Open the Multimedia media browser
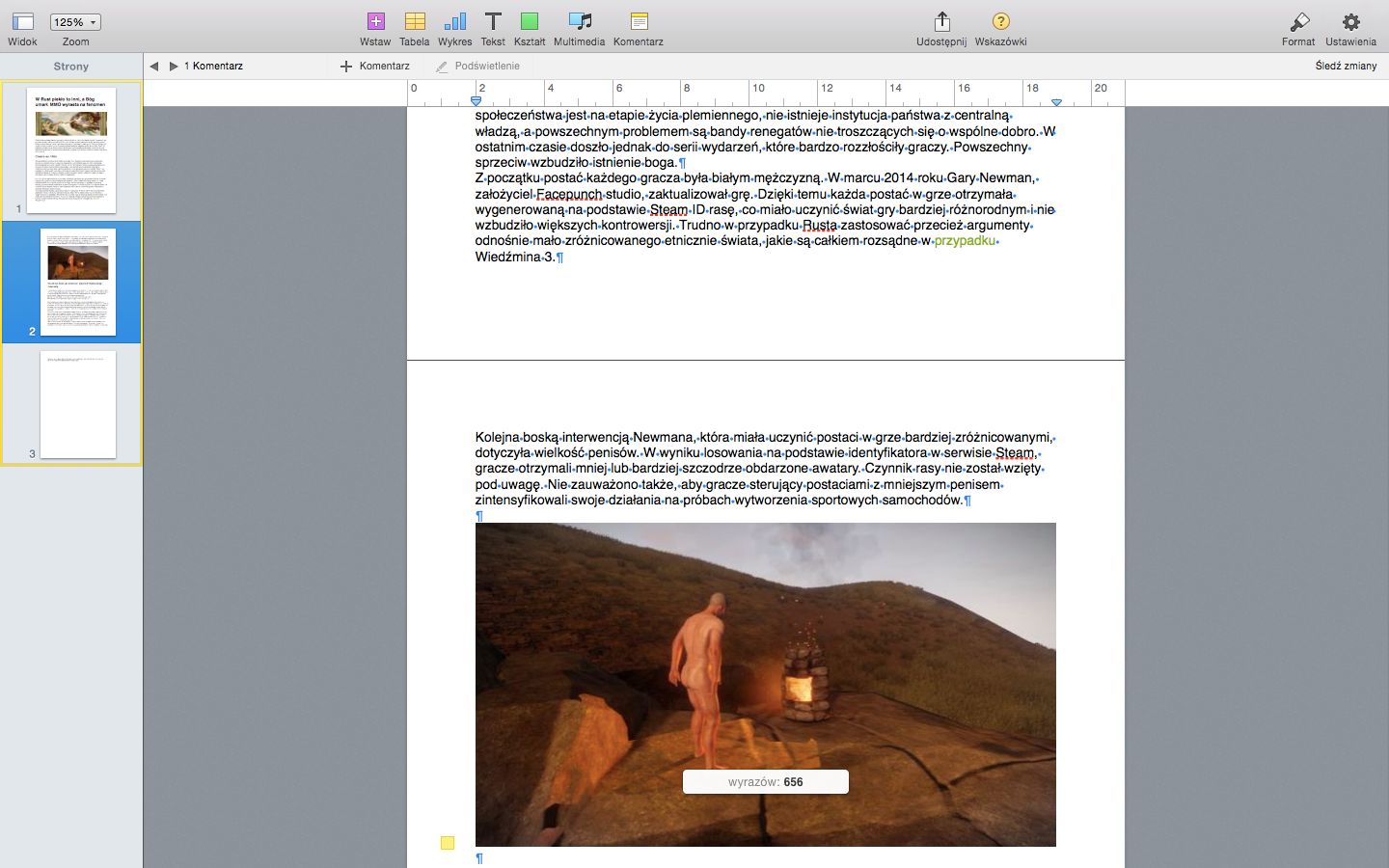 point(580,21)
